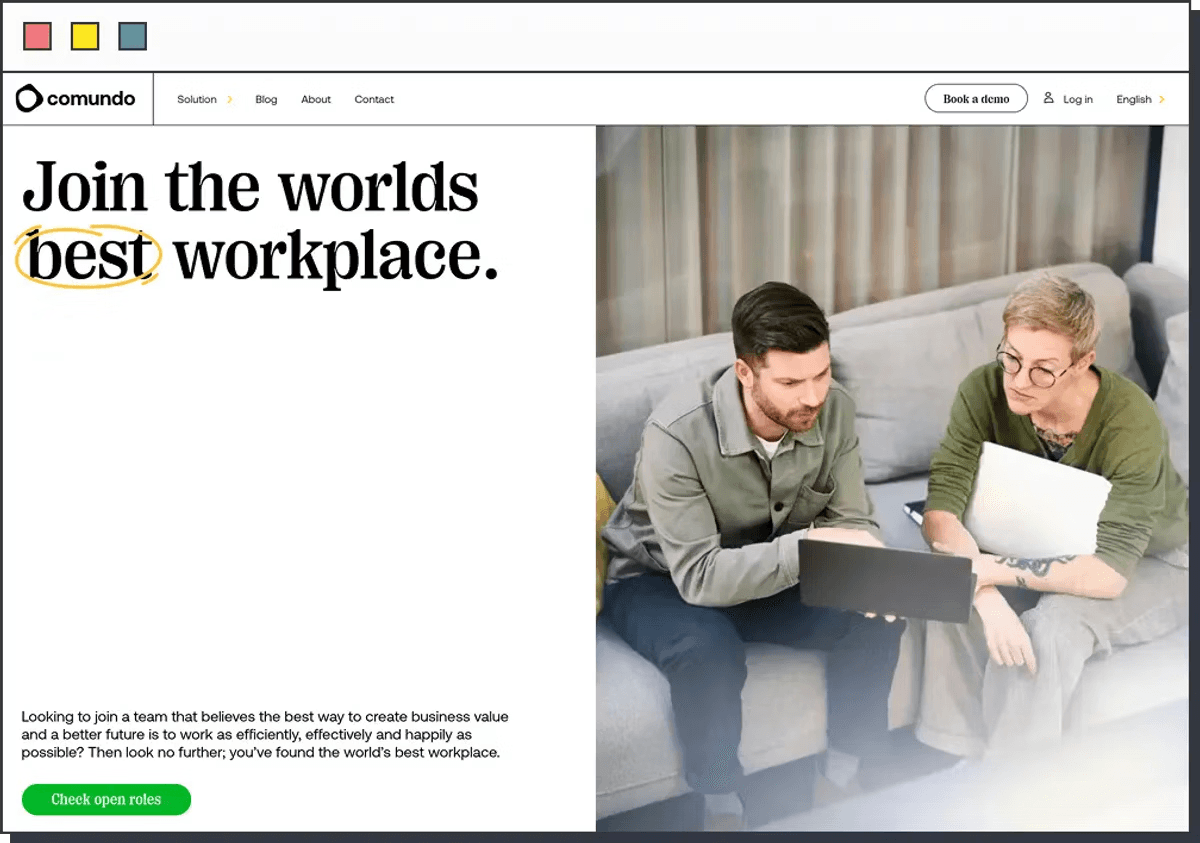Click the circled word 'best' in headline
This screenshot has height=843, width=1200.
click(x=89, y=257)
